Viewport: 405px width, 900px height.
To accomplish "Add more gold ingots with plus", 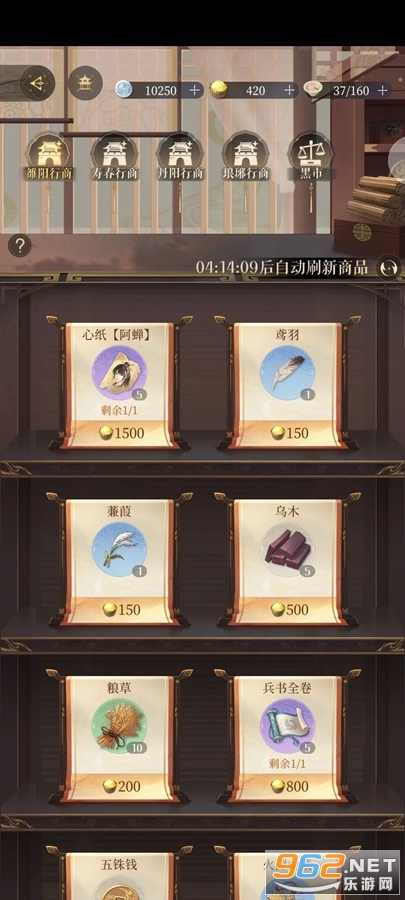I will (x=290, y=90).
